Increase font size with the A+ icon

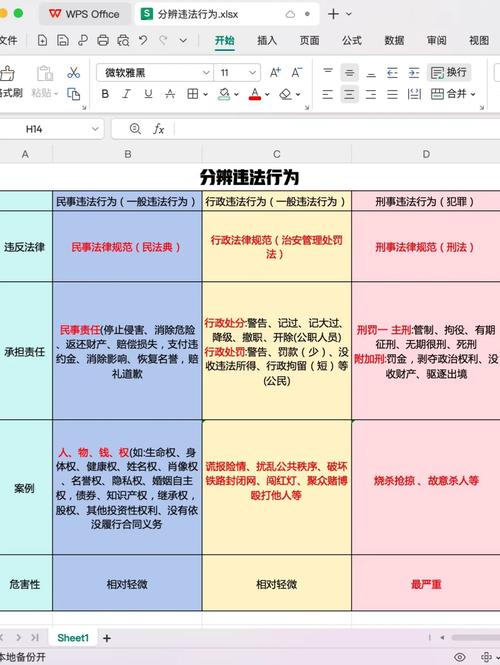tap(275, 73)
